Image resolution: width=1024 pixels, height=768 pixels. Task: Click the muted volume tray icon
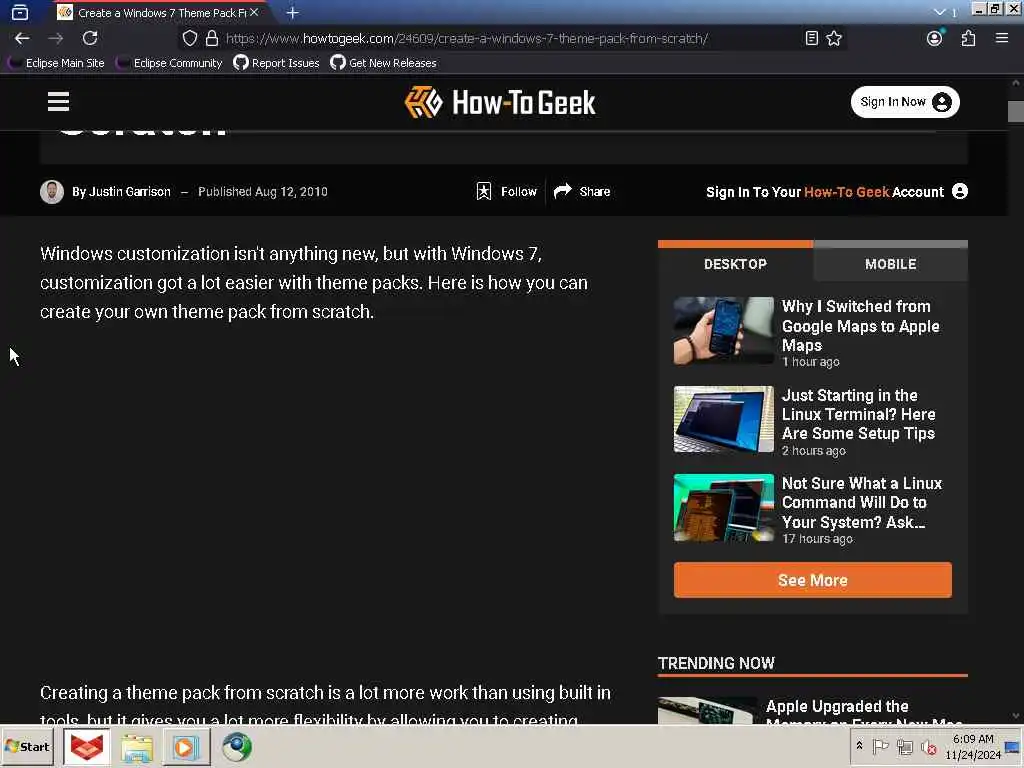click(x=929, y=746)
